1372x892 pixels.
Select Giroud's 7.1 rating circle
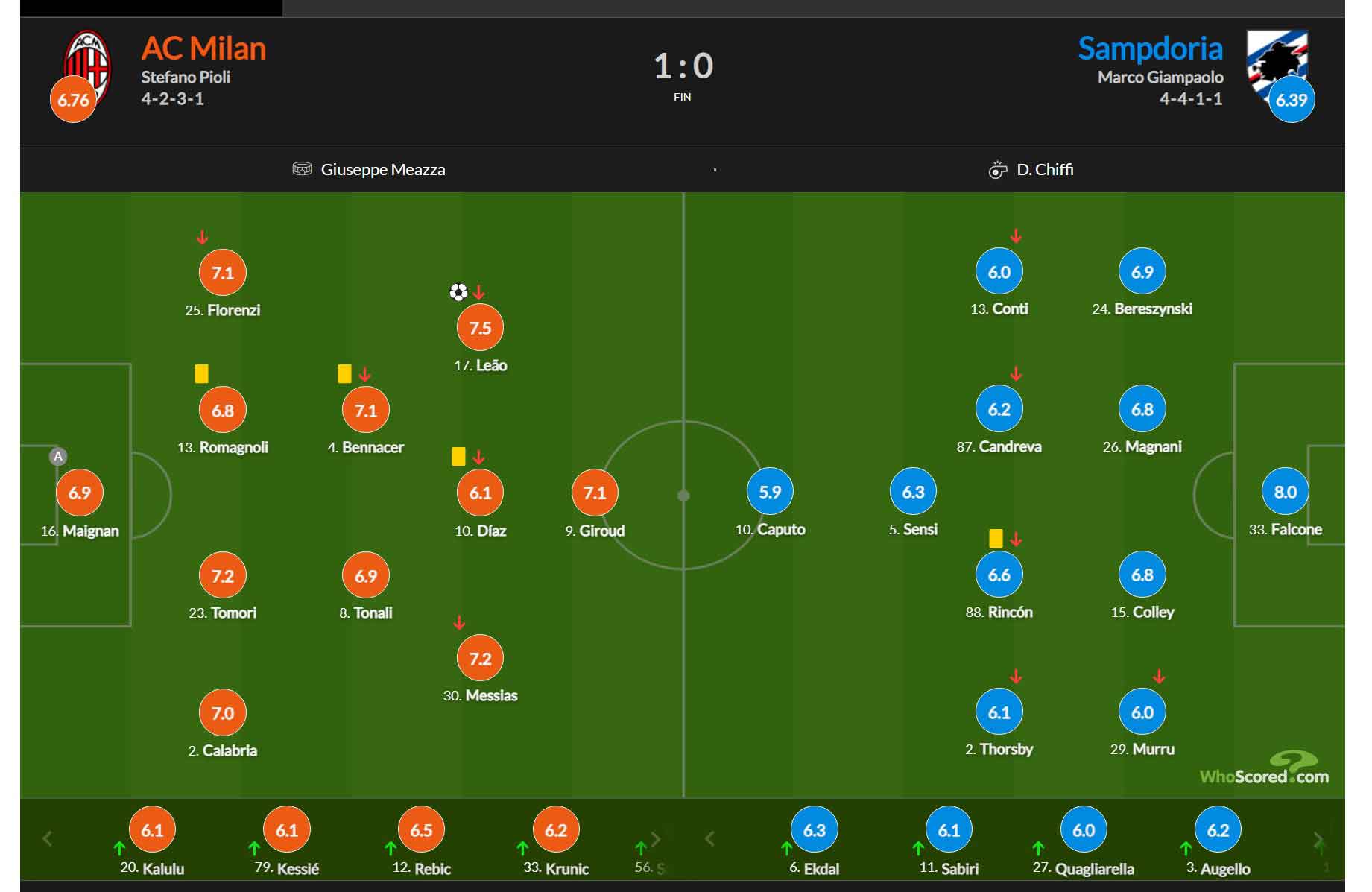click(595, 493)
